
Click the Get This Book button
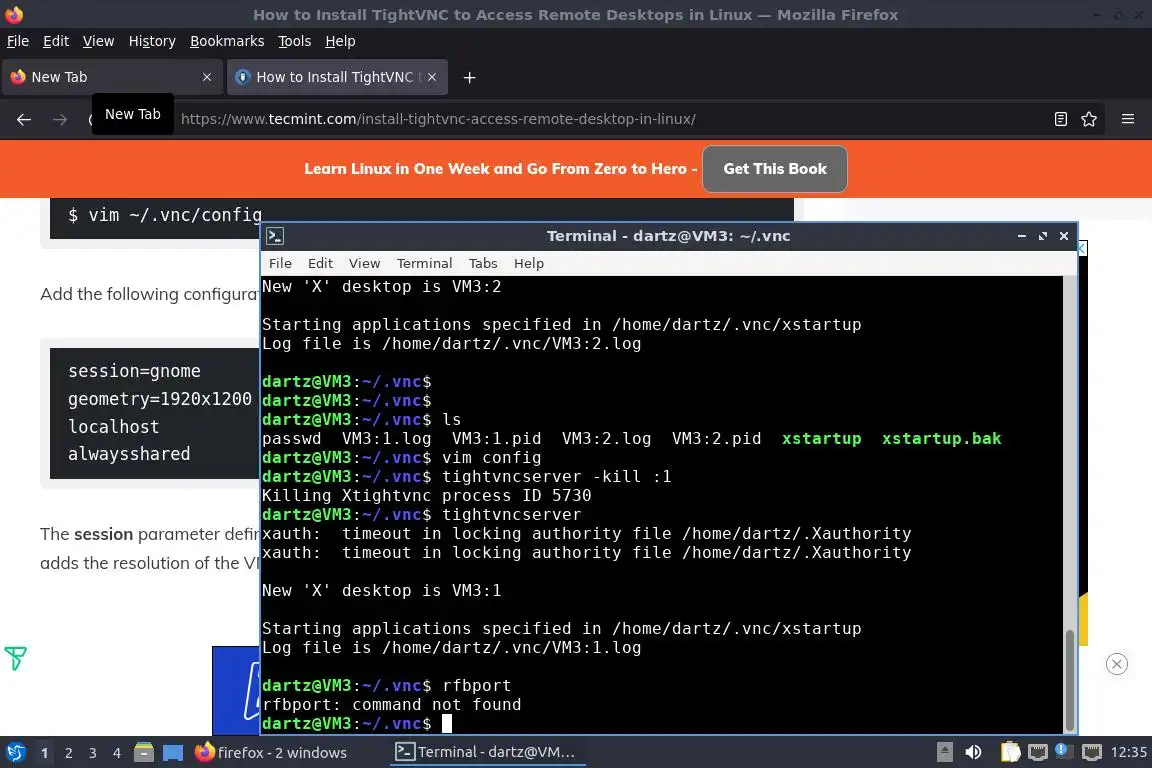pos(774,169)
